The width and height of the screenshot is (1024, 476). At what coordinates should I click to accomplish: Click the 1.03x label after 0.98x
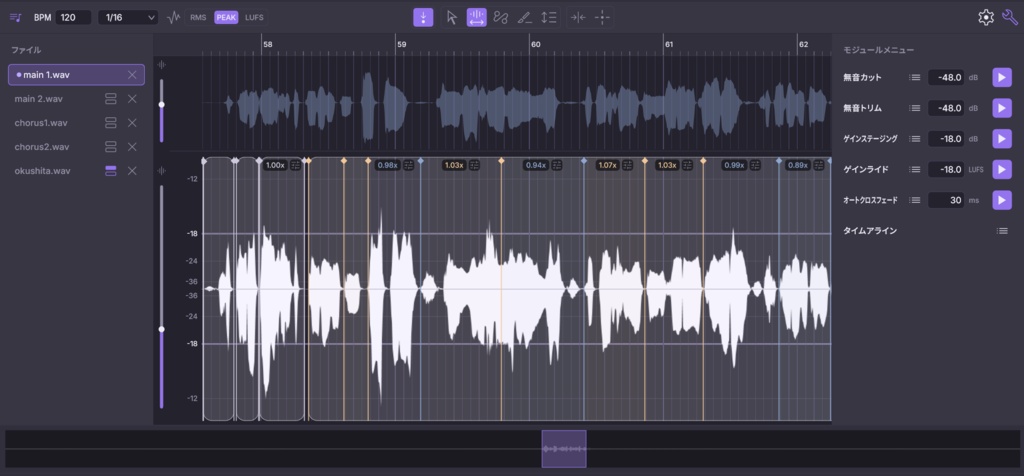[x=453, y=165]
